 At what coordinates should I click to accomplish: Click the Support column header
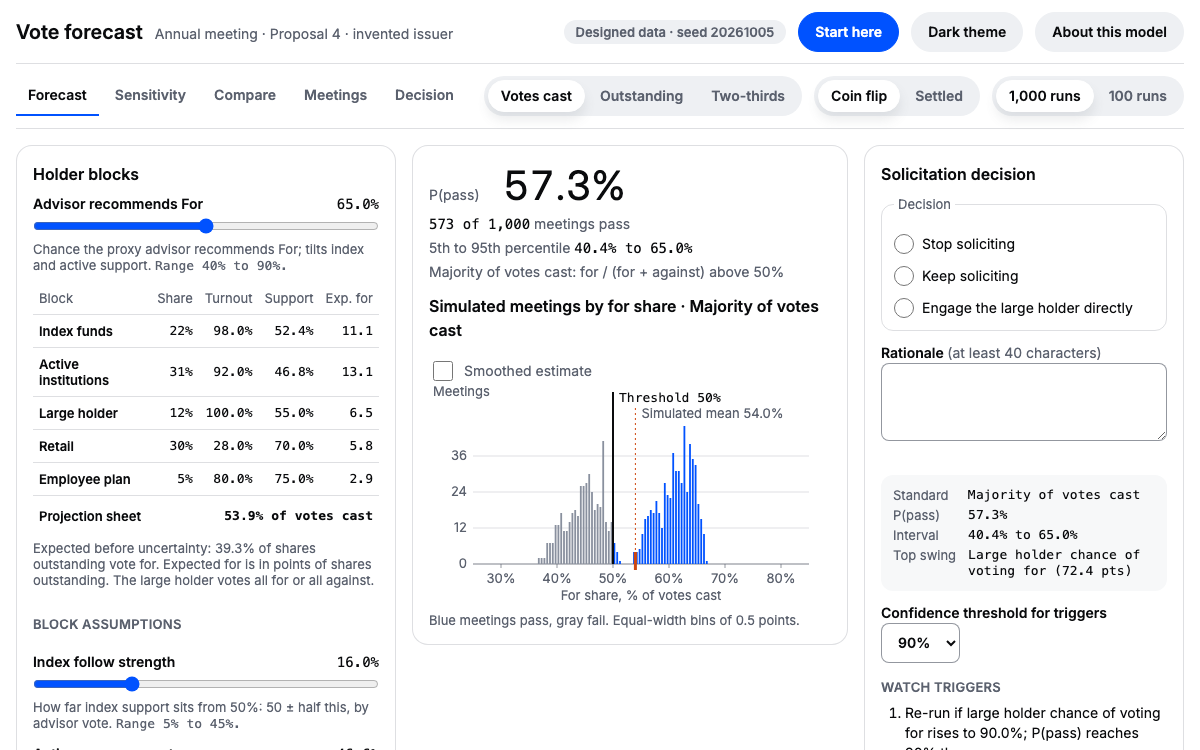289,298
